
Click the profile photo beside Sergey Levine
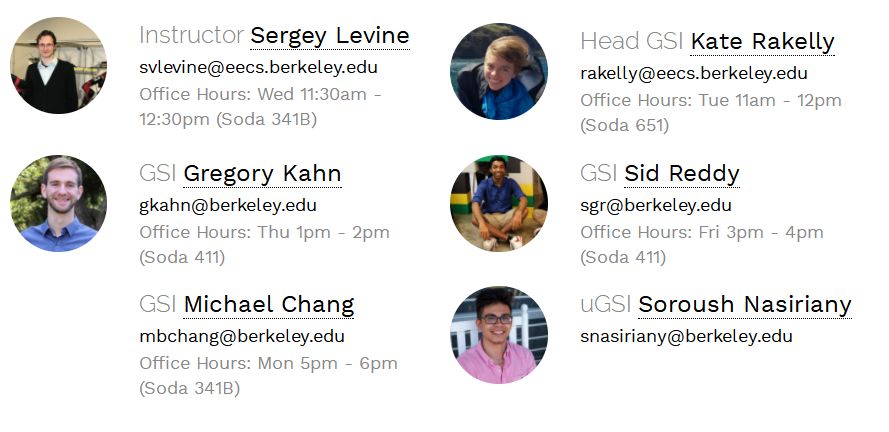58,65
